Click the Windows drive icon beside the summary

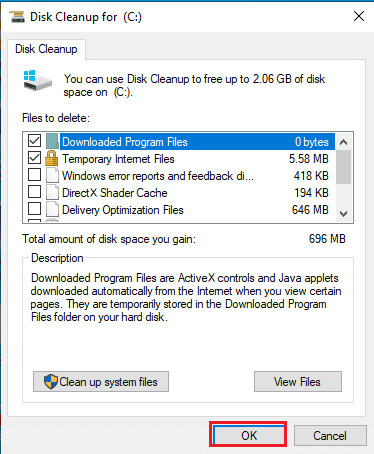tap(38, 80)
